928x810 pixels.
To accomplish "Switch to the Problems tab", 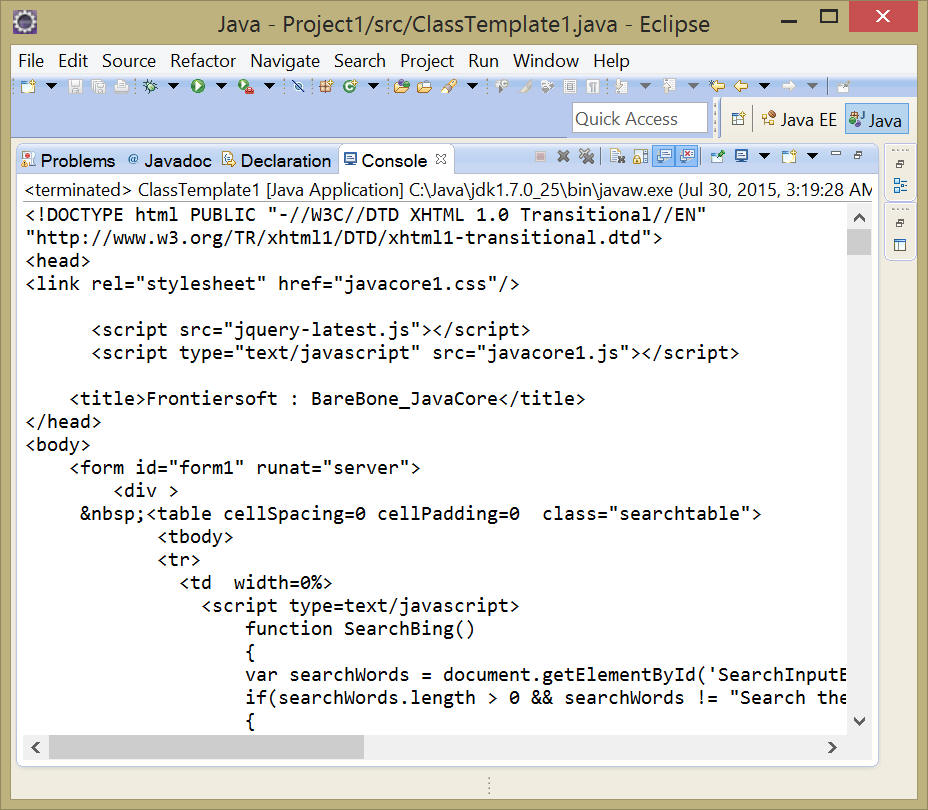I will 68,160.
